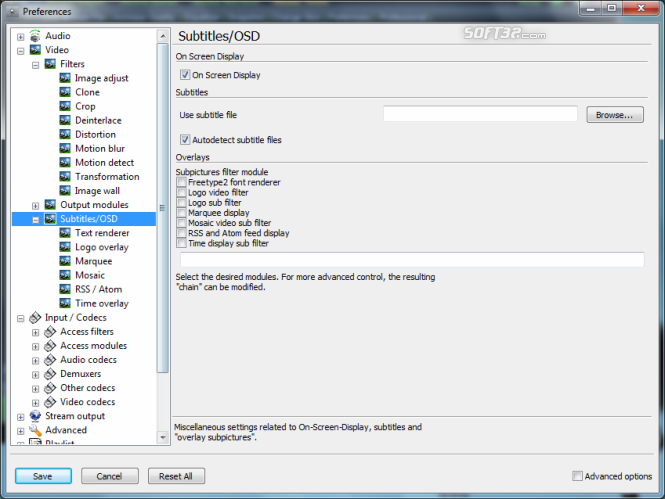
Task: Collapse the Video tree node
Action: point(20,51)
